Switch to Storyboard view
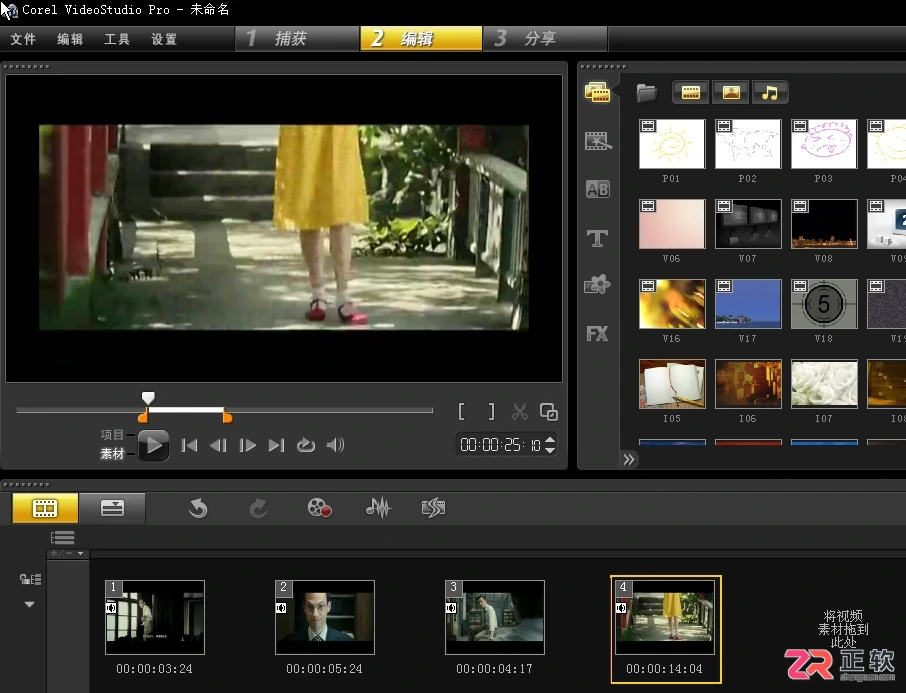The height and width of the screenshot is (693, 906). [45, 508]
